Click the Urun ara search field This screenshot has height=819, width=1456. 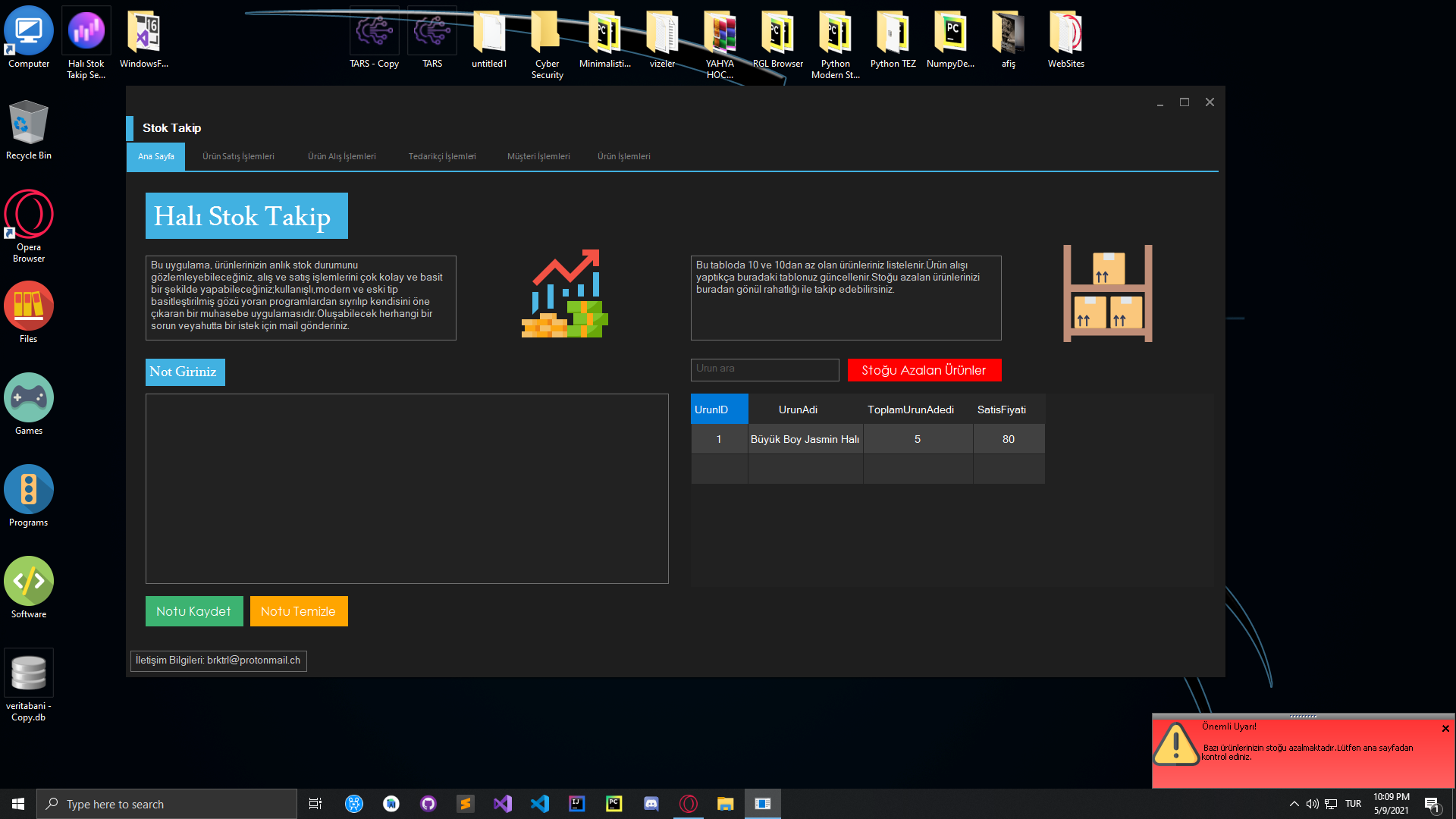click(x=764, y=369)
